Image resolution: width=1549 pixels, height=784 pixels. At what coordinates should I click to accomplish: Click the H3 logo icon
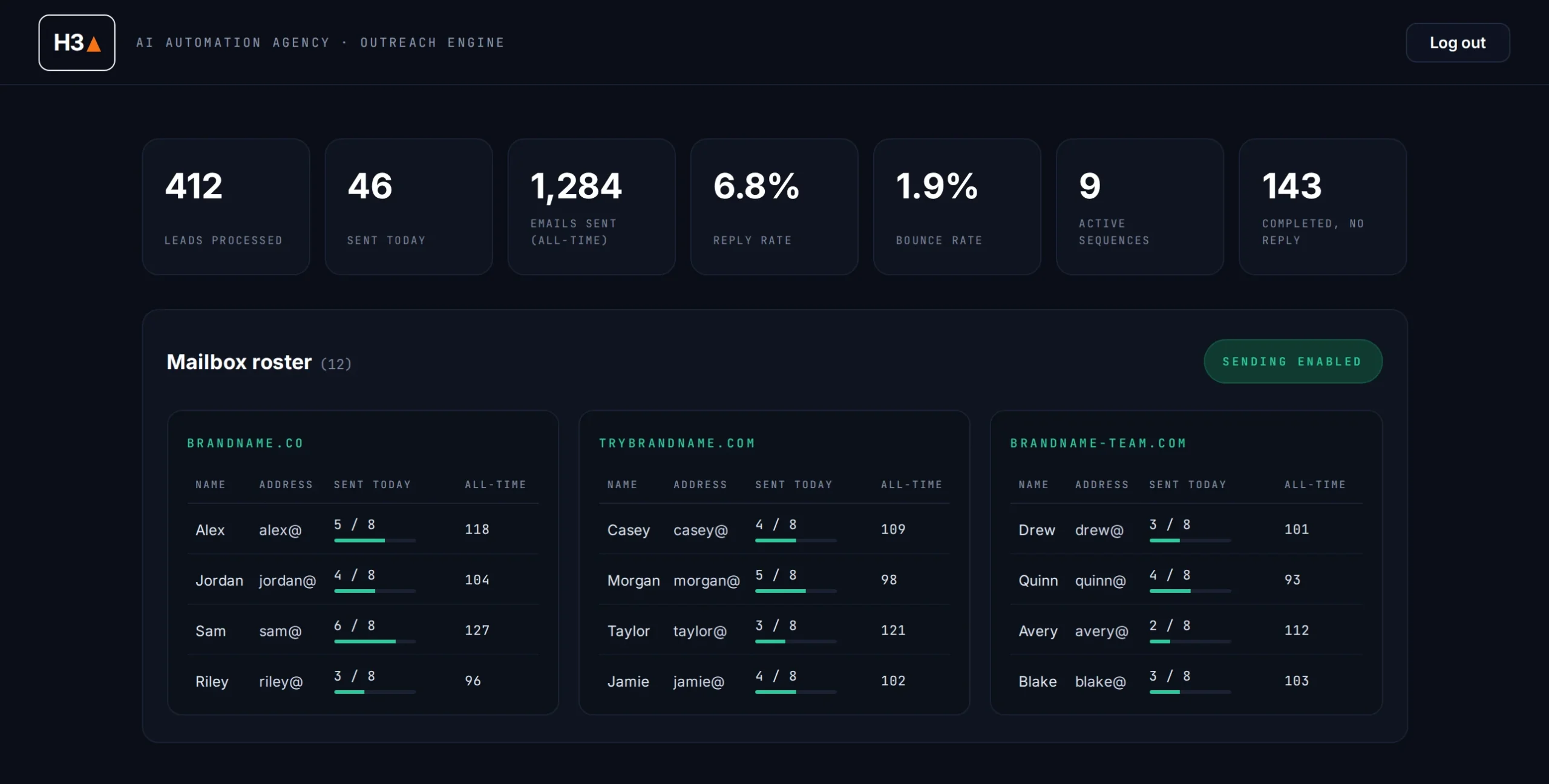pyautogui.click(x=77, y=42)
